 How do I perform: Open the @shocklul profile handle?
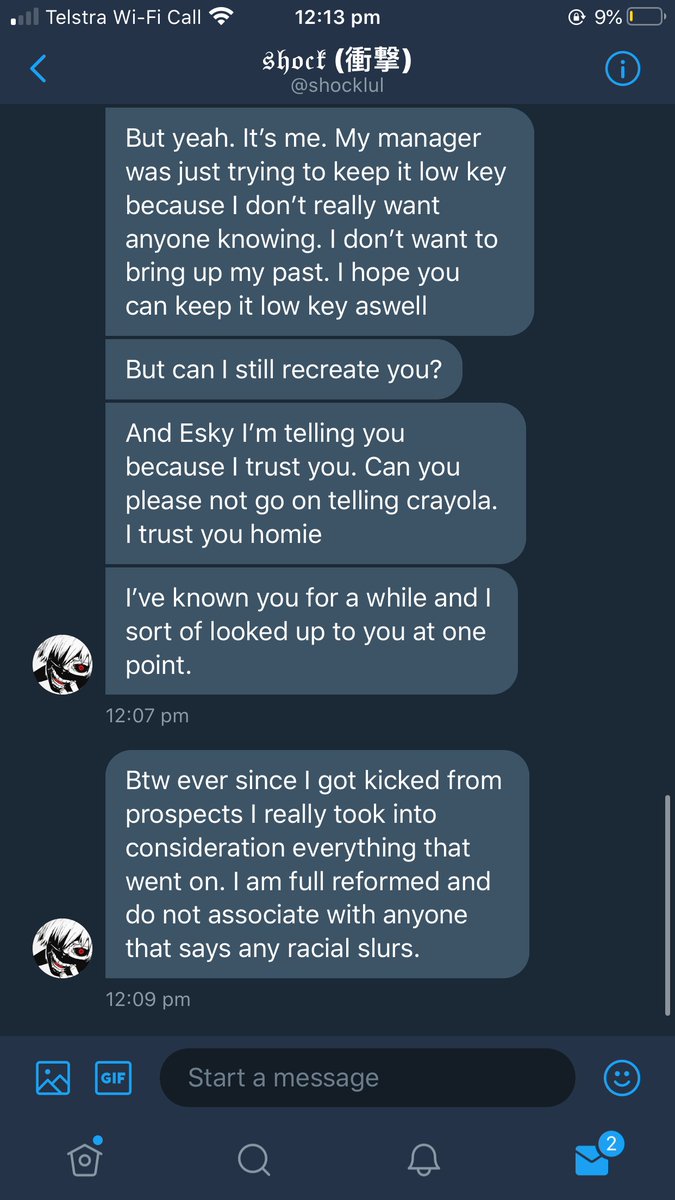[x=338, y=86]
